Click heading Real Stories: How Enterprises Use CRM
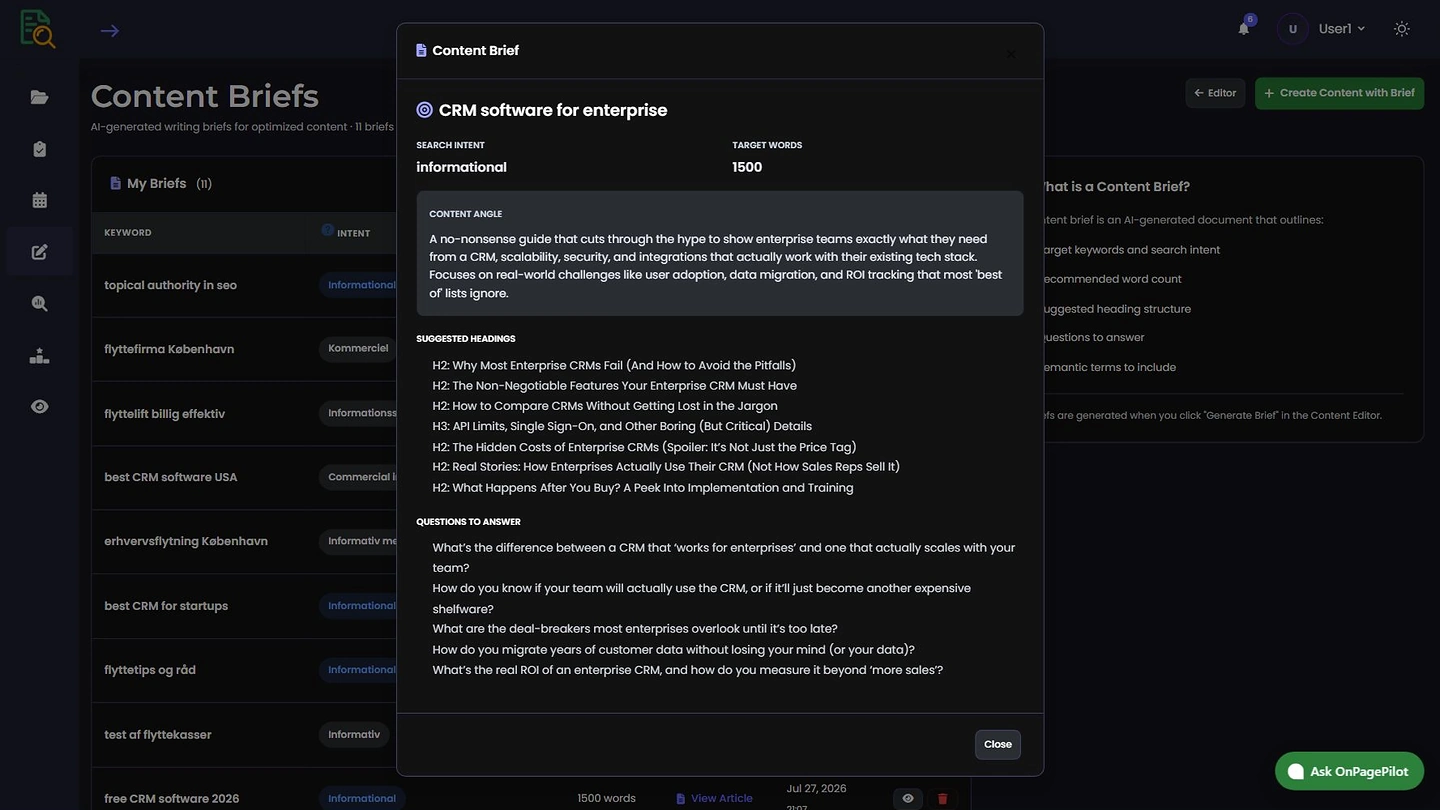The height and width of the screenshot is (810, 1440). 666,467
